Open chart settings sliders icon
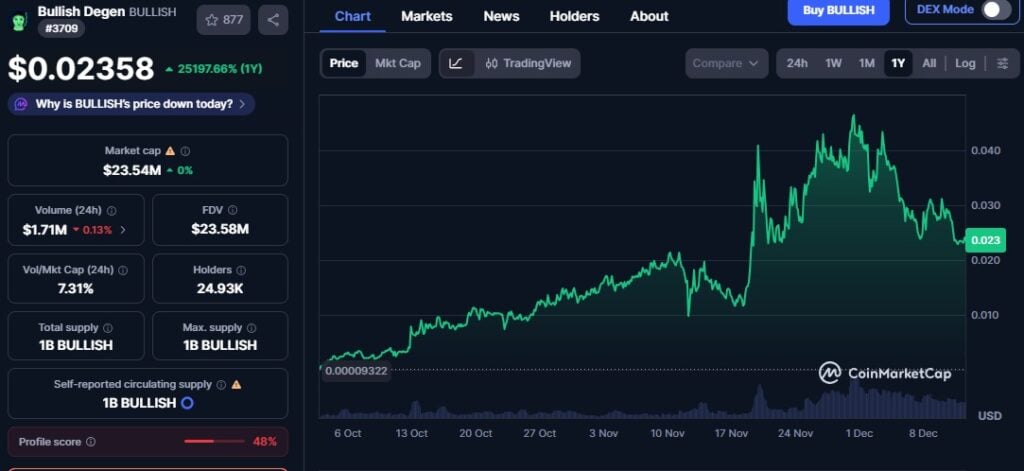1024x471 pixels. coord(1002,63)
